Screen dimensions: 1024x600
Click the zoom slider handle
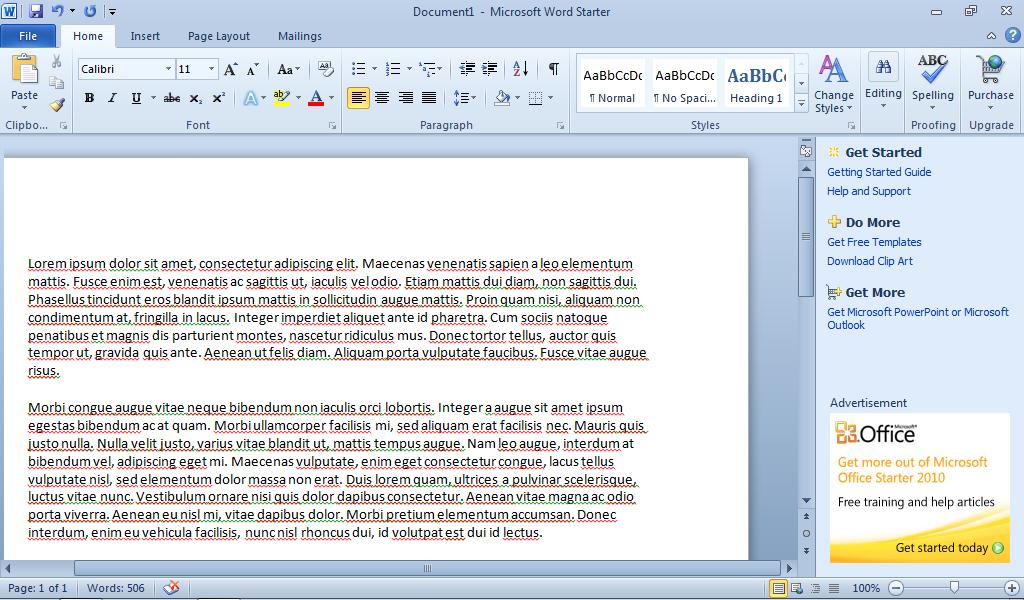click(954, 588)
